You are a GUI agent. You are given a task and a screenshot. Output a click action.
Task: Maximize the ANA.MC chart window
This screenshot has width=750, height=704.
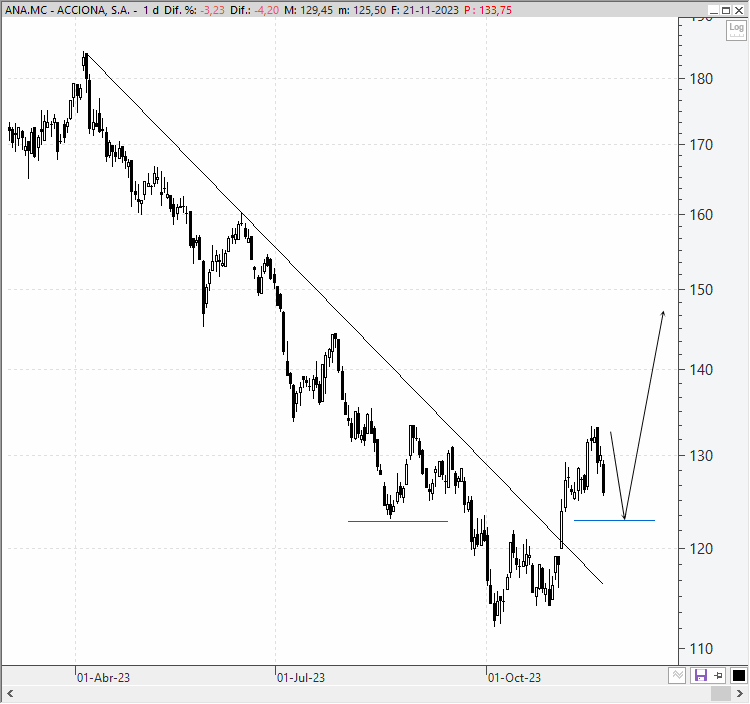click(726, 10)
